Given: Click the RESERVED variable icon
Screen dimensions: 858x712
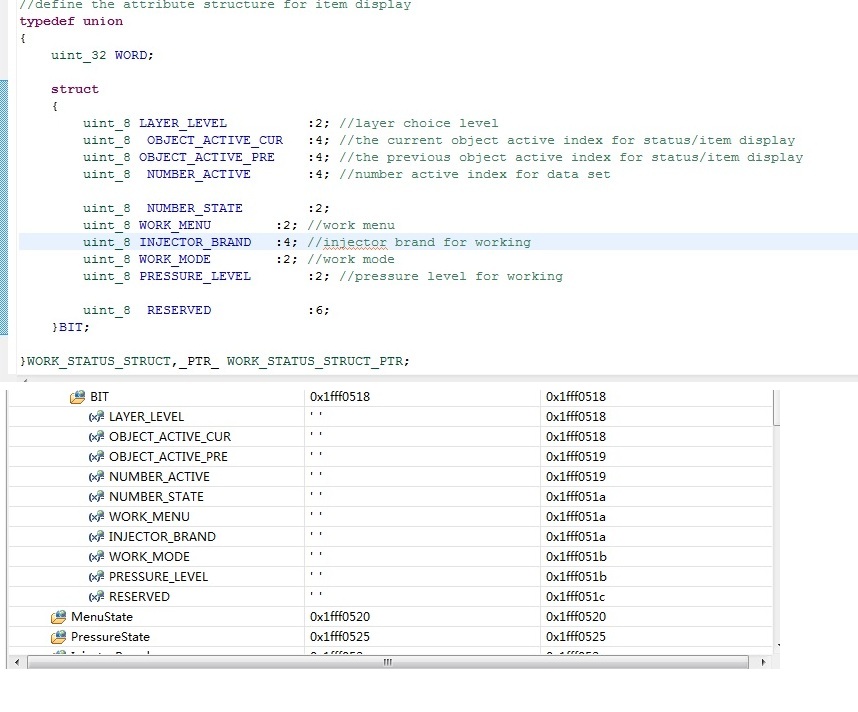Looking at the screenshot, I should 97,597.
